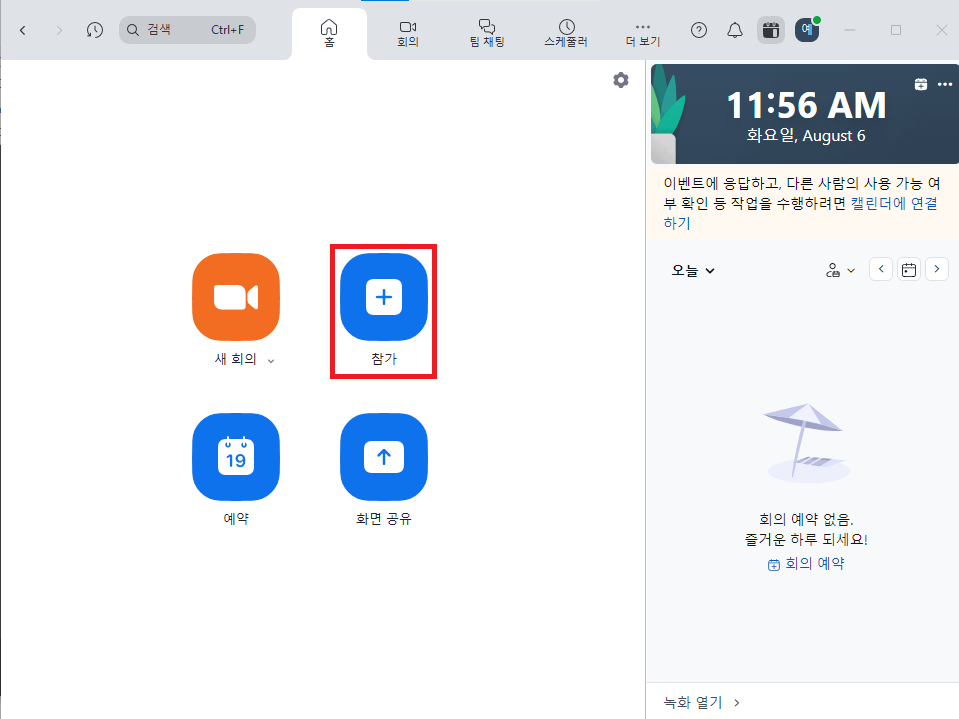
Task: Open the attendee filter dropdown near calendar
Action: (839, 269)
